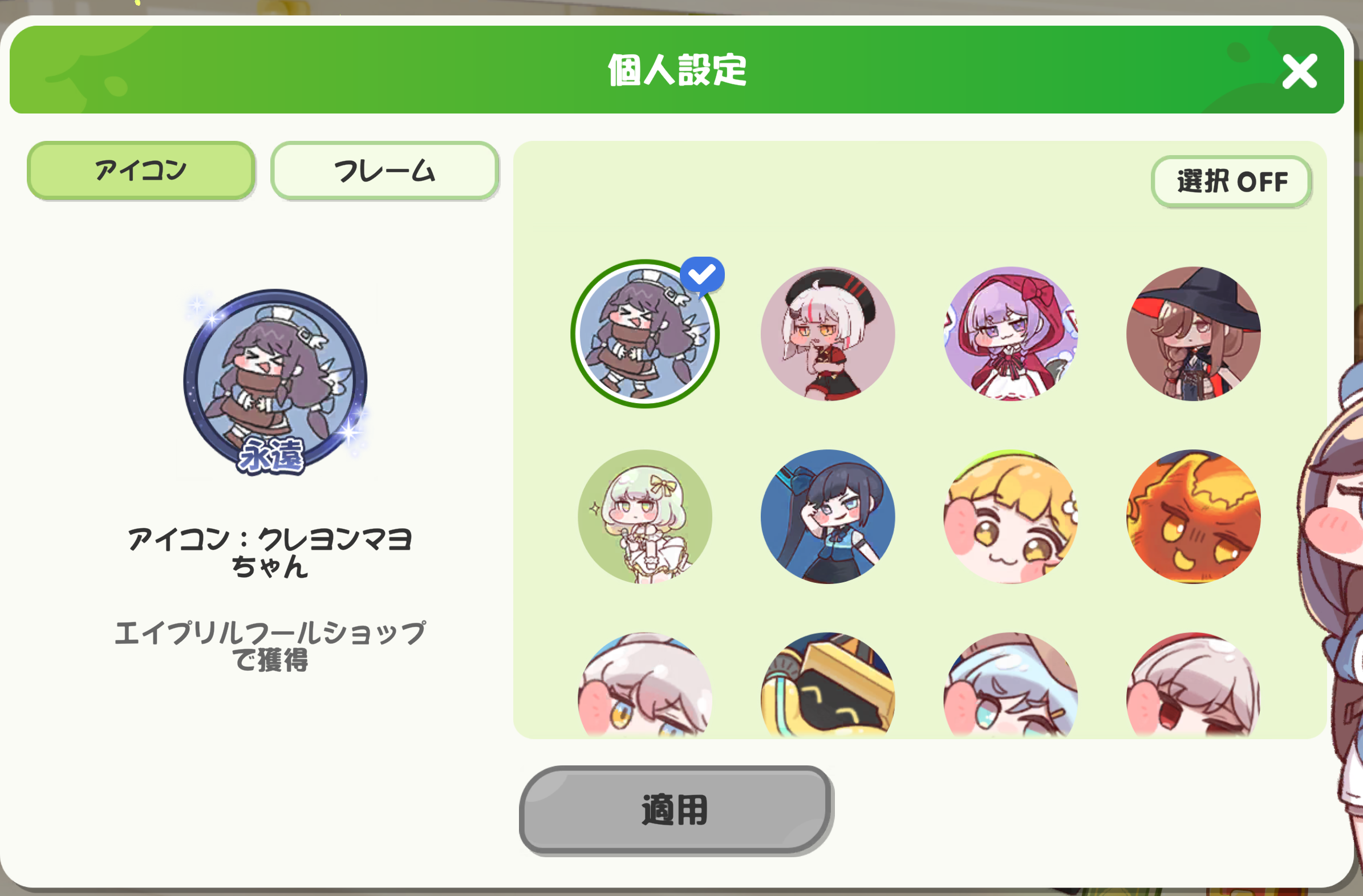Viewport: 1363px width, 896px height.
Task: Click the 適用 apply button
Action: coord(675,809)
